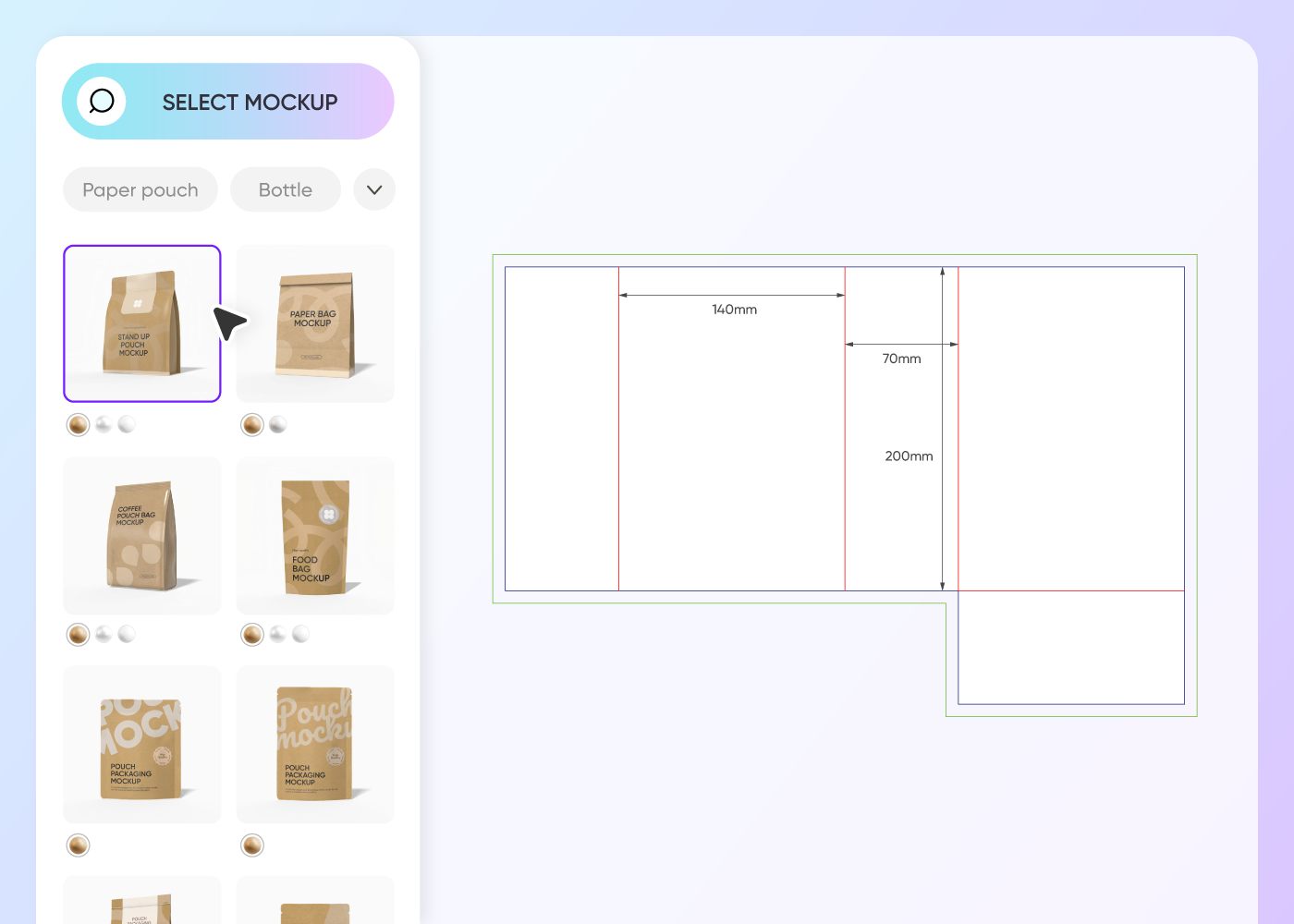The width and height of the screenshot is (1294, 924).
Task: Select the Paper Bag Mockup thumbnail
Action: tap(315, 322)
